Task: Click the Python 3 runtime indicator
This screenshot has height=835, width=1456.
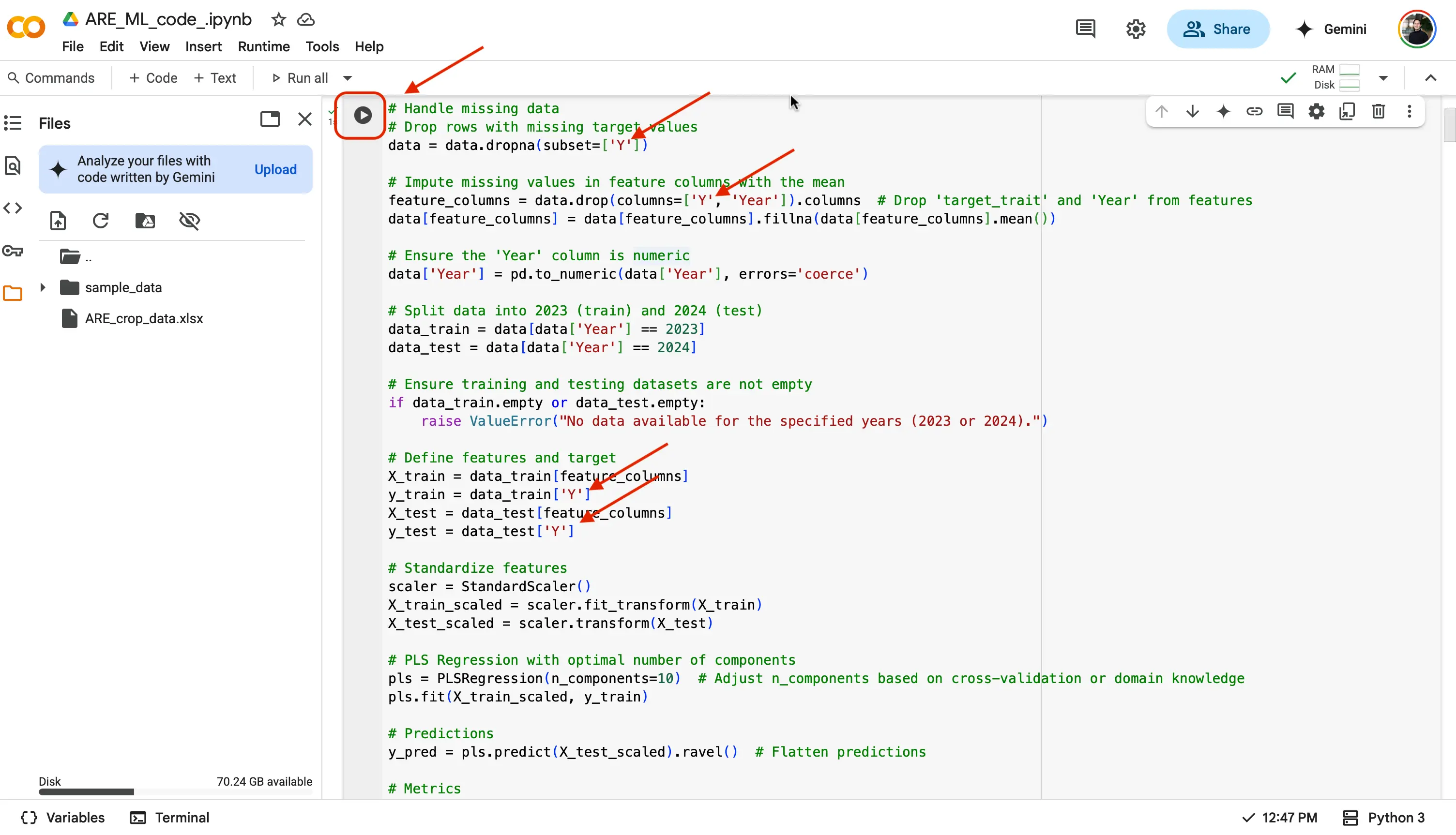Action: point(1384,818)
